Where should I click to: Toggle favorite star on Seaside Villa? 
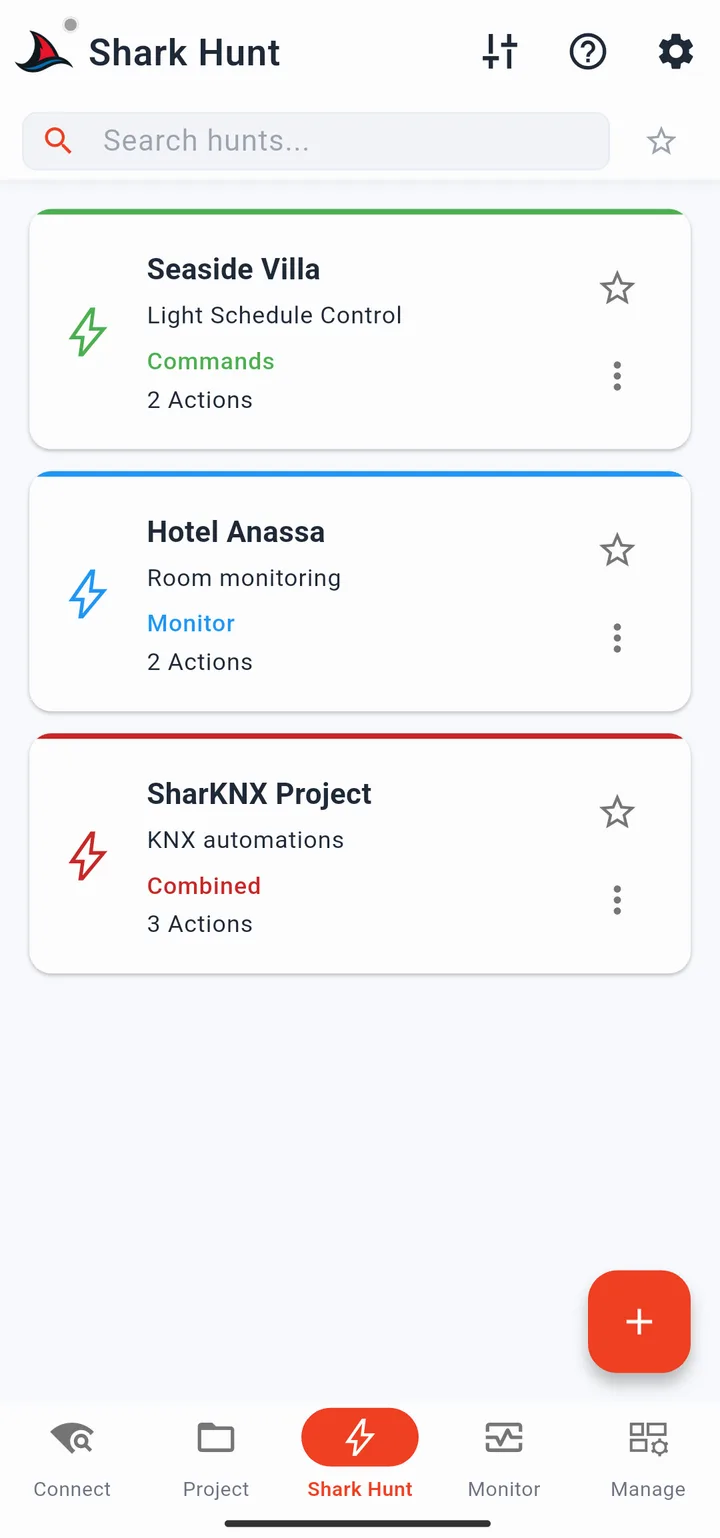point(617,289)
